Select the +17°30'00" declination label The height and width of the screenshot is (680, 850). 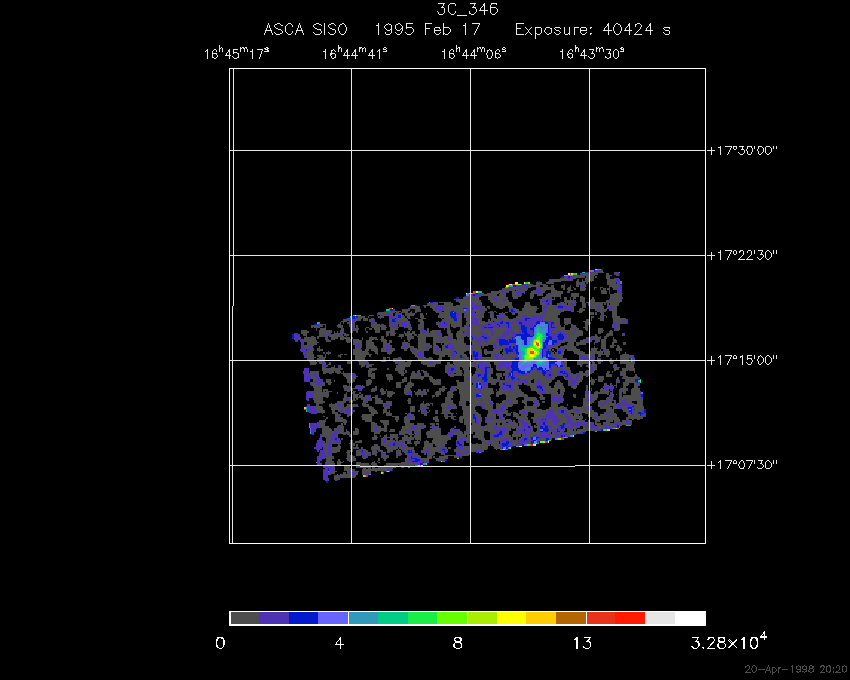point(756,150)
